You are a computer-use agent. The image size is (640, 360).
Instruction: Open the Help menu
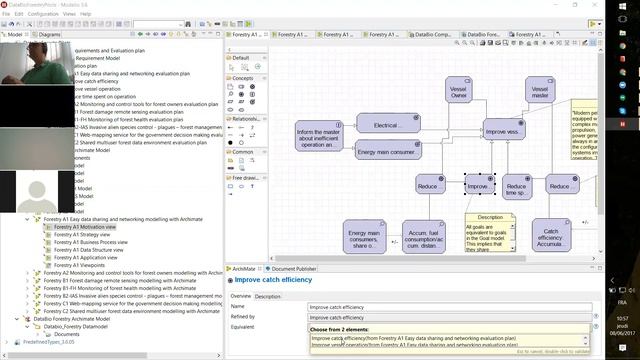tap(85, 14)
